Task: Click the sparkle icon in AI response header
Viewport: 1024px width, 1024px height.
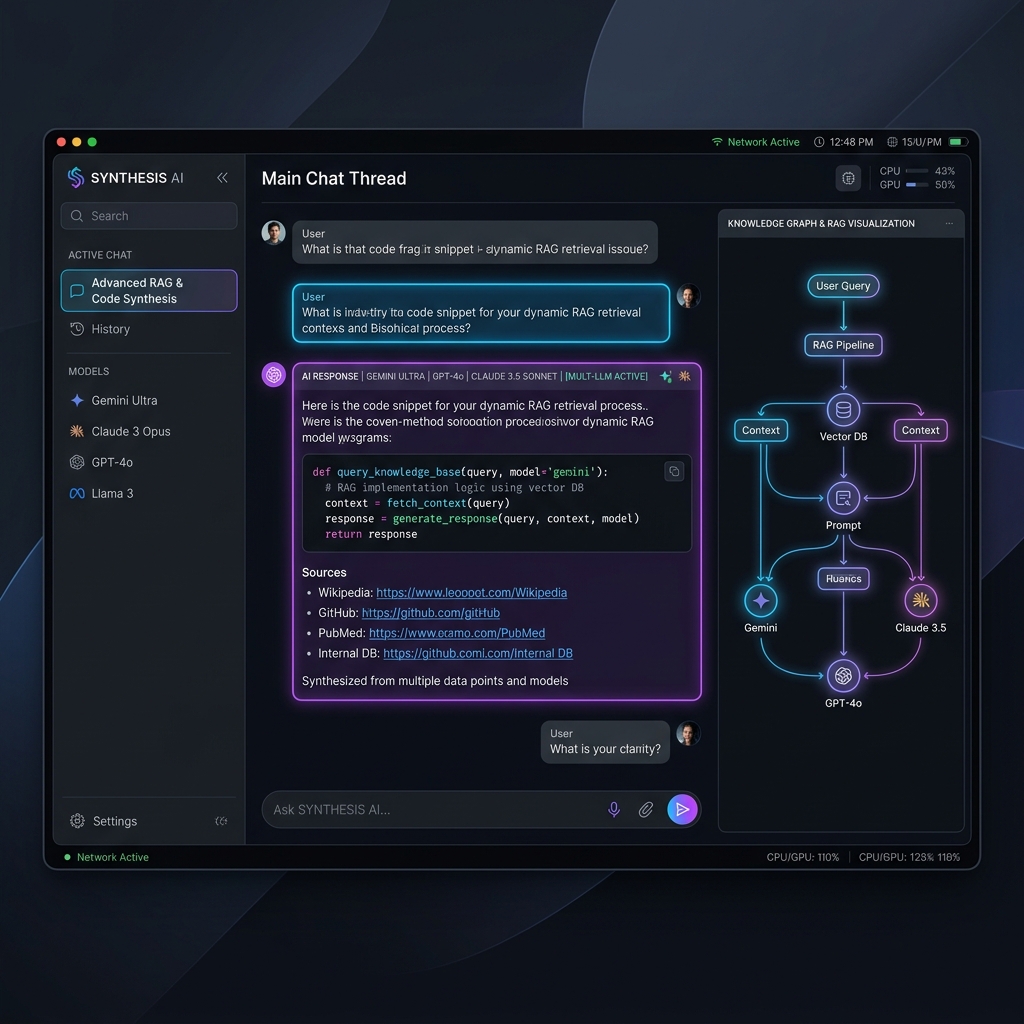Action: pos(665,376)
